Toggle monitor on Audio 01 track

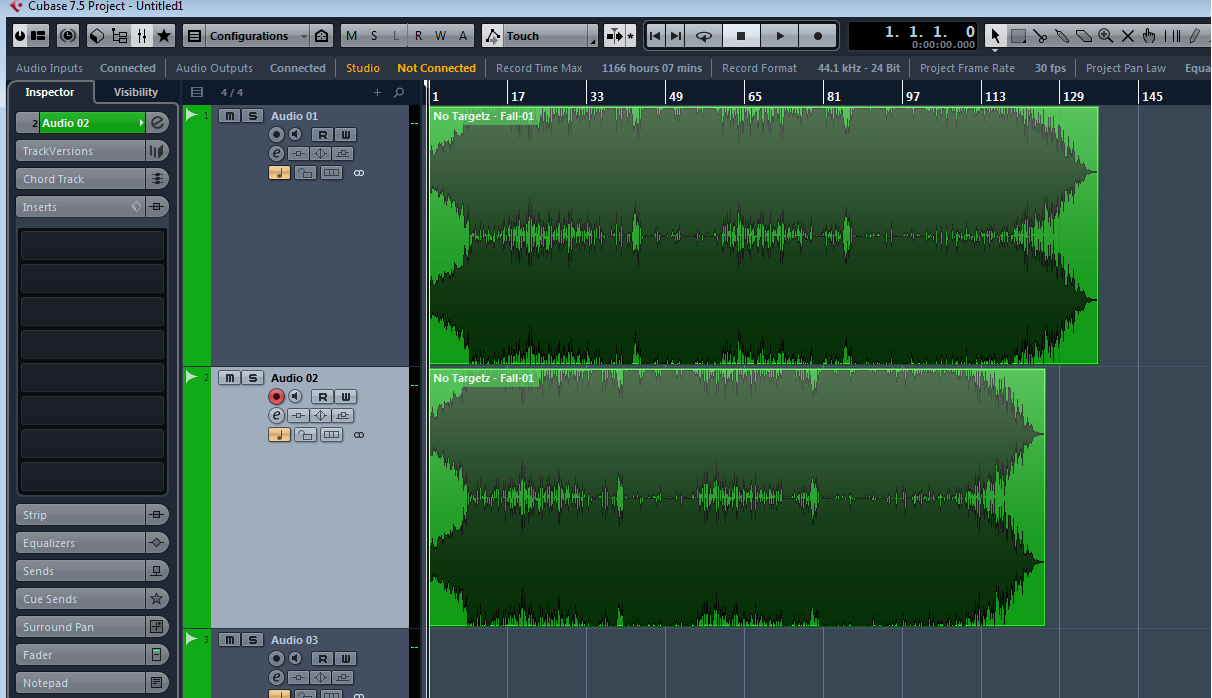[x=295, y=135]
